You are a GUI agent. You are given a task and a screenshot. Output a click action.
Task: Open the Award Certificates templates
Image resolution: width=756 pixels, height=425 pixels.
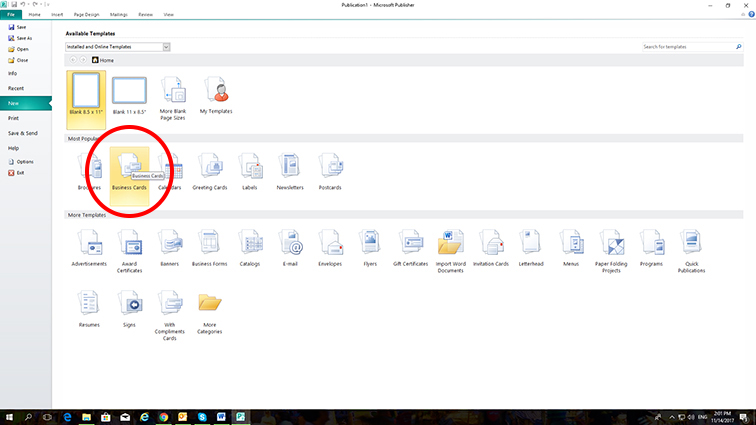[129, 251]
